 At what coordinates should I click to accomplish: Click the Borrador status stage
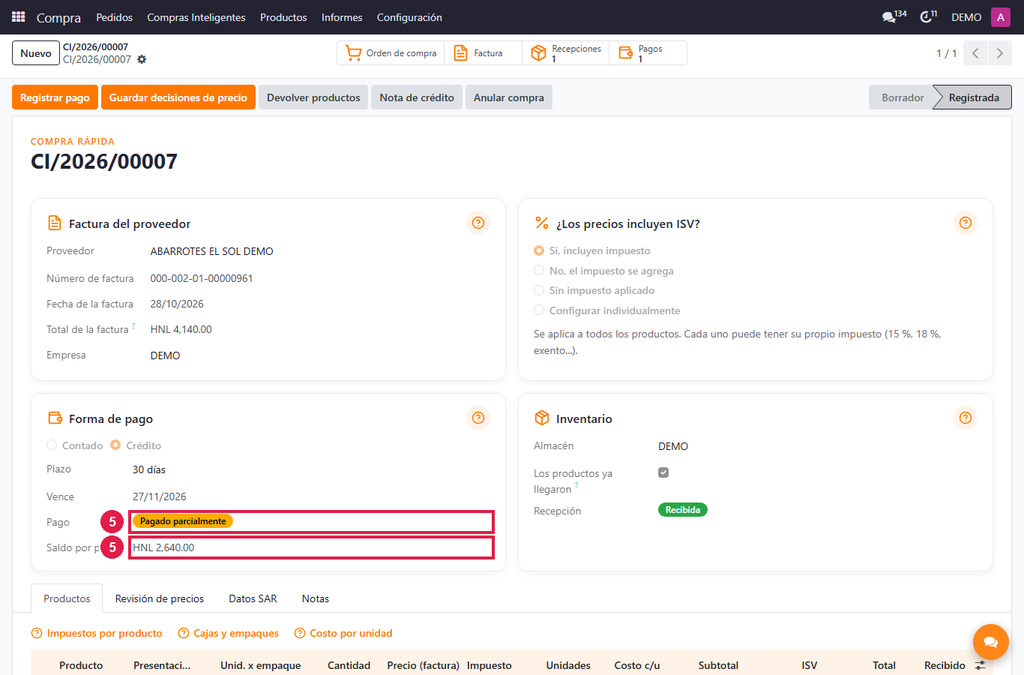click(903, 97)
